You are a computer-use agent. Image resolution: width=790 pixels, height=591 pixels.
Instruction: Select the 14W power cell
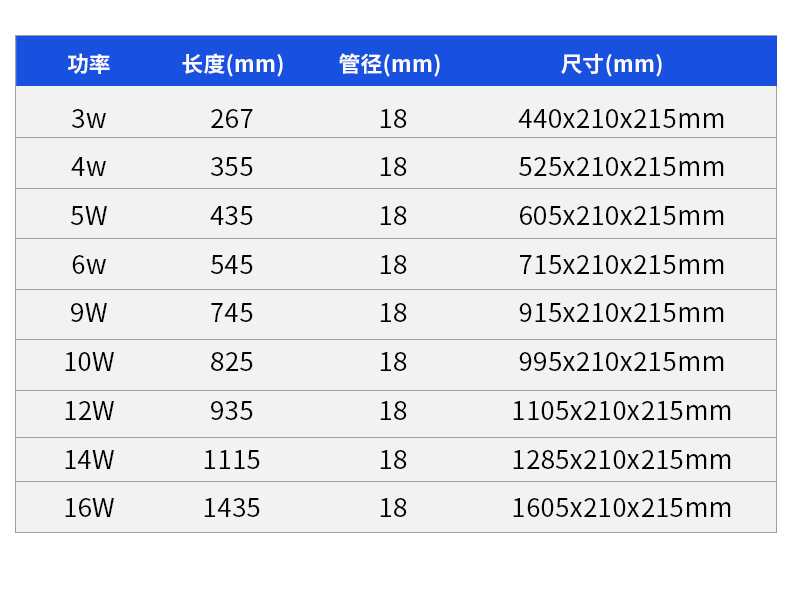[89, 460]
